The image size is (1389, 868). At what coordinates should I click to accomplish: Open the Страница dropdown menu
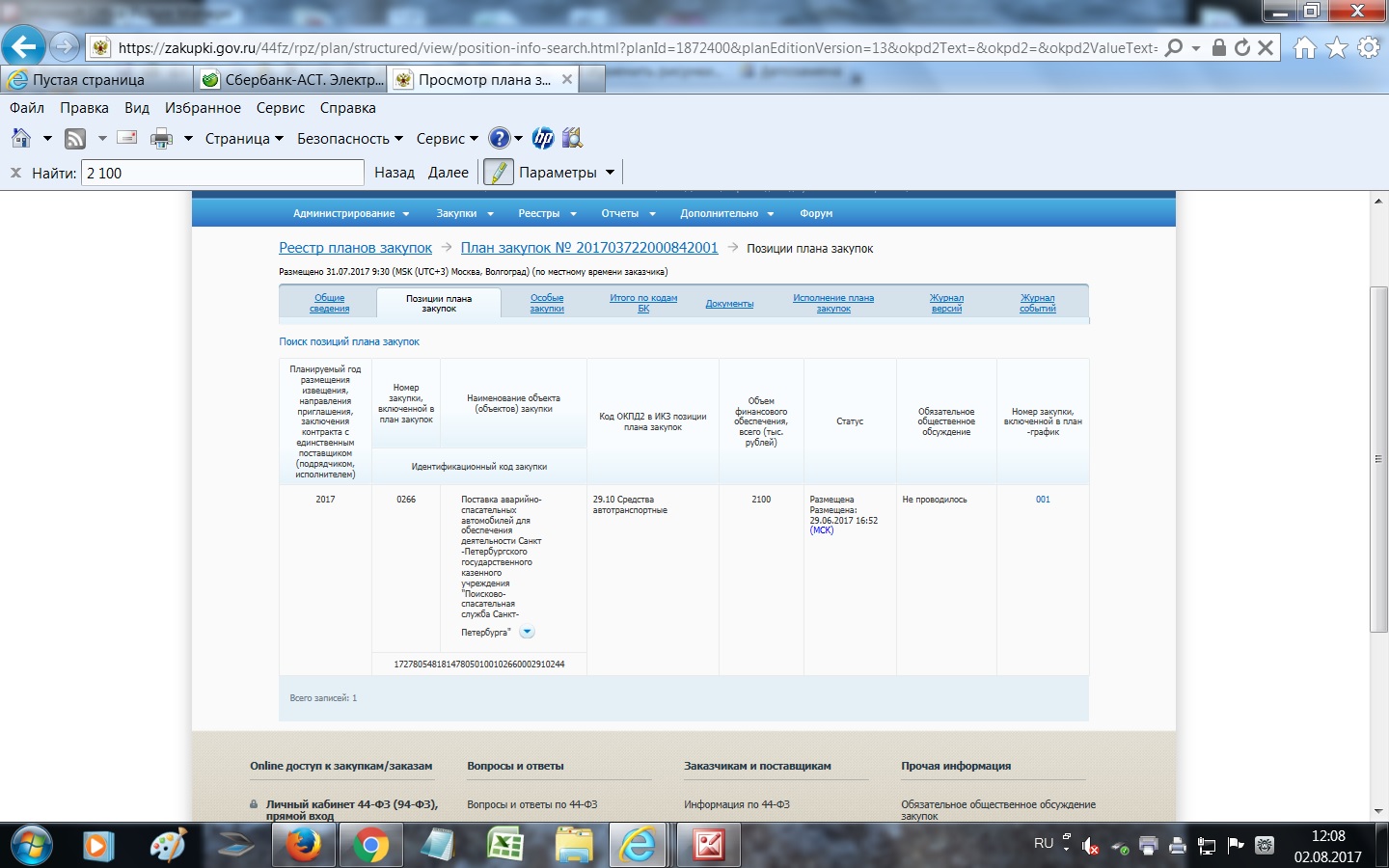click(x=244, y=138)
